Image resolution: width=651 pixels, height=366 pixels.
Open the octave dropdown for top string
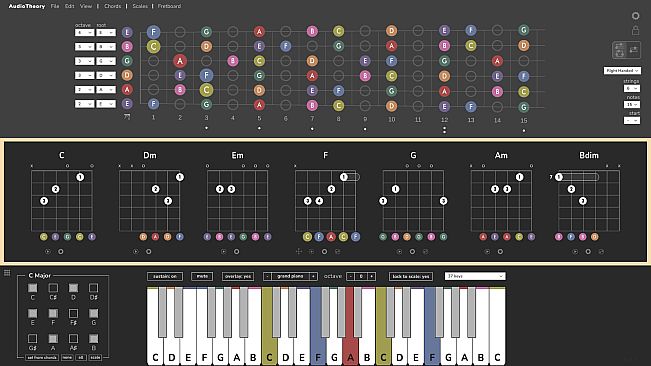[84, 32]
